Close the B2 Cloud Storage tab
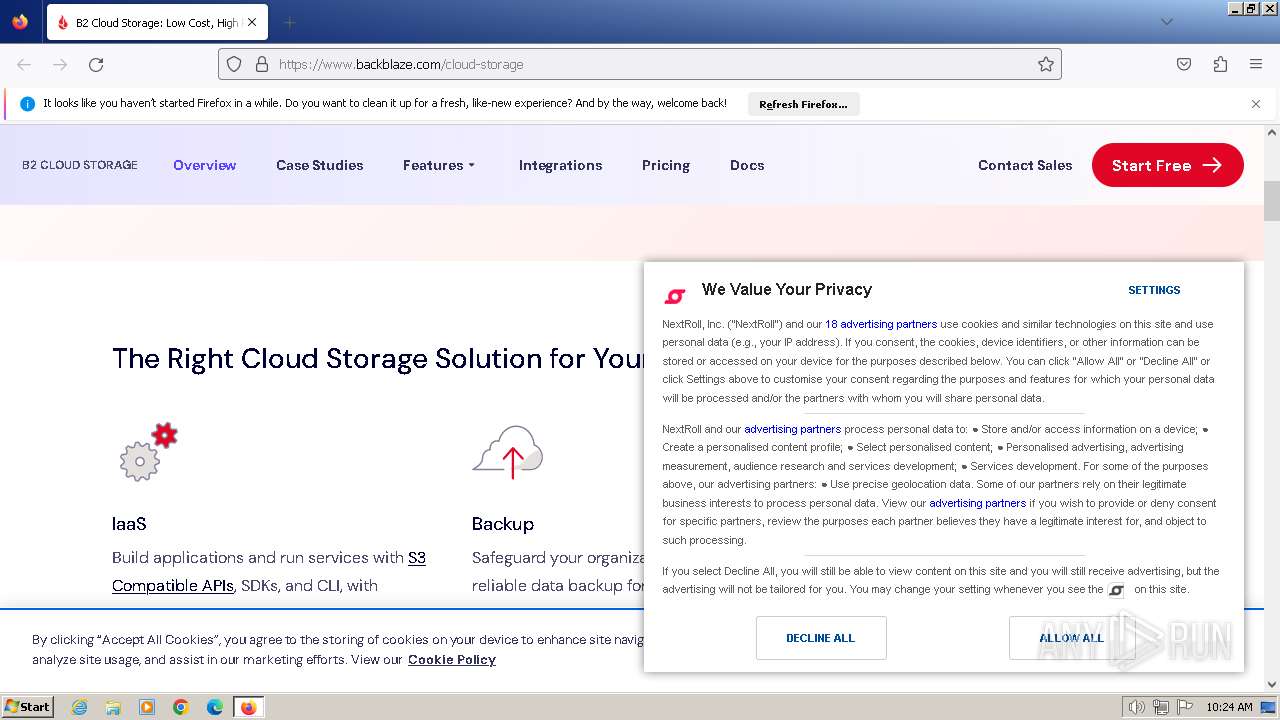Viewport: 1280px width, 720px height. coord(251,22)
